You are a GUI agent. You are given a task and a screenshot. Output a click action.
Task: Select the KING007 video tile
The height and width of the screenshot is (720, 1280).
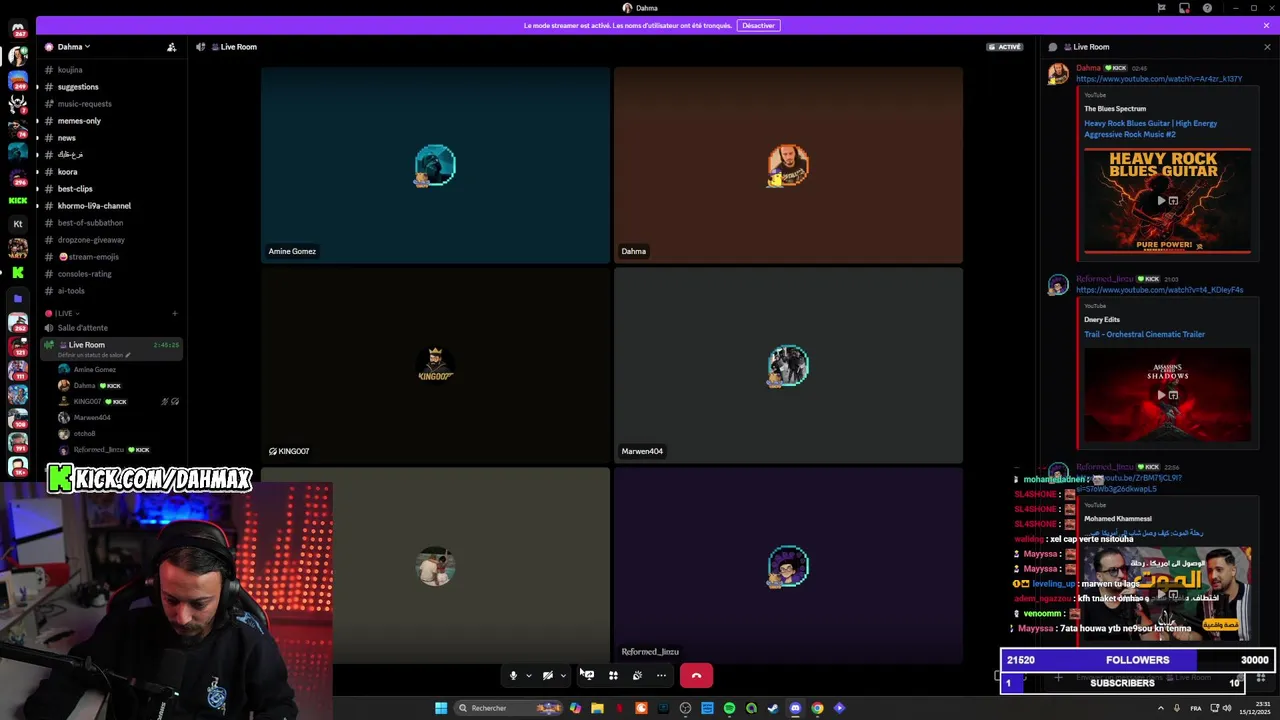pos(435,365)
